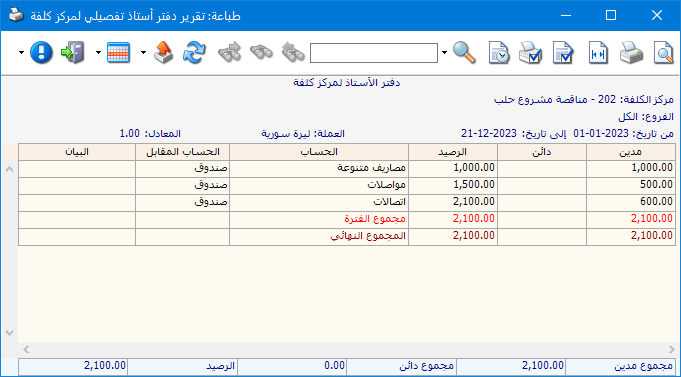Click the المعادل: 1.00 text
Viewport: 681px width, 377px height.
pyautogui.click(x=150, y=133)
